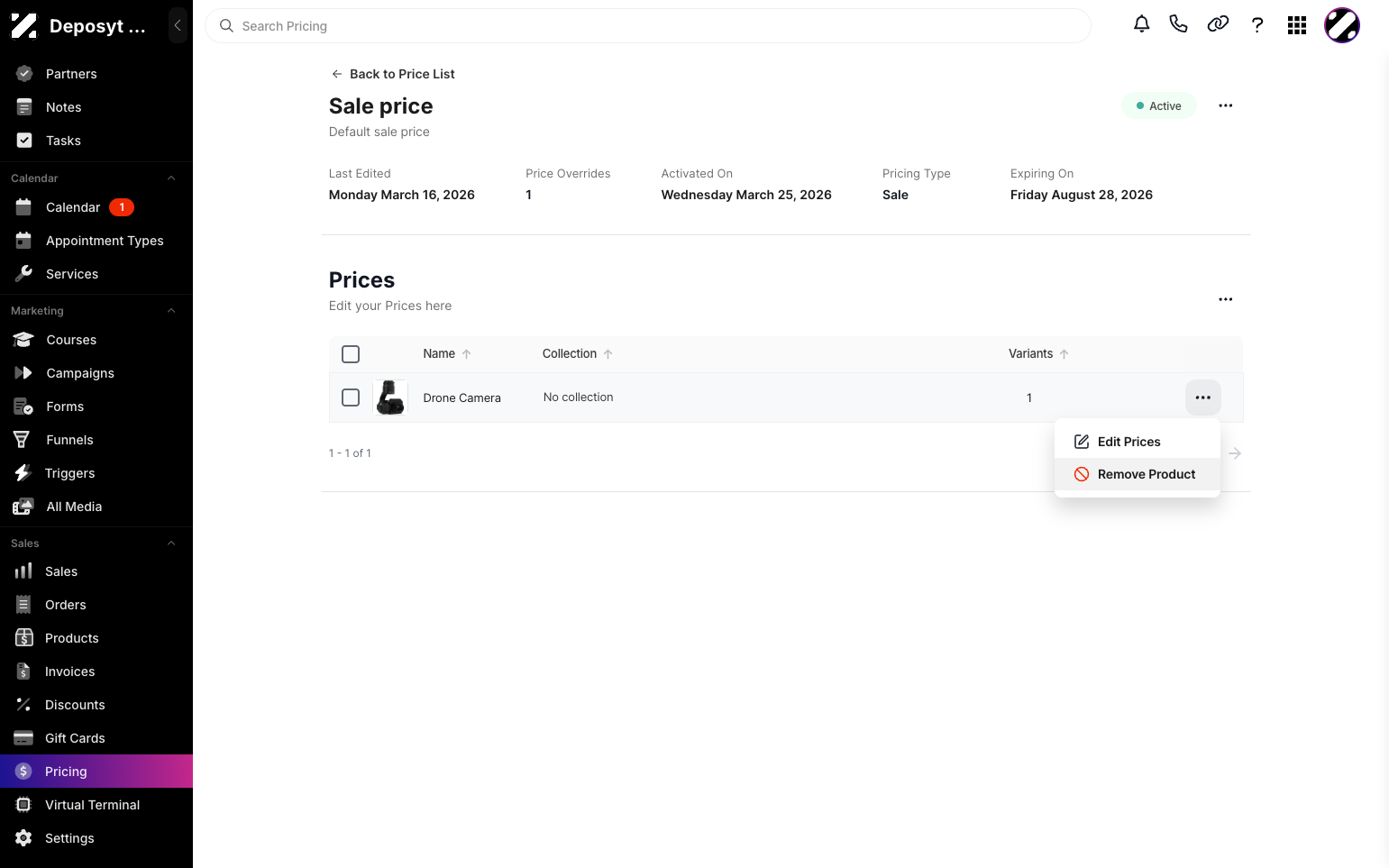Image resolution: width=1389 pixels, height=868 pixels.
Task: Click the link chain icon in header
Action: pyautogui.click(x=1218, y=24)
